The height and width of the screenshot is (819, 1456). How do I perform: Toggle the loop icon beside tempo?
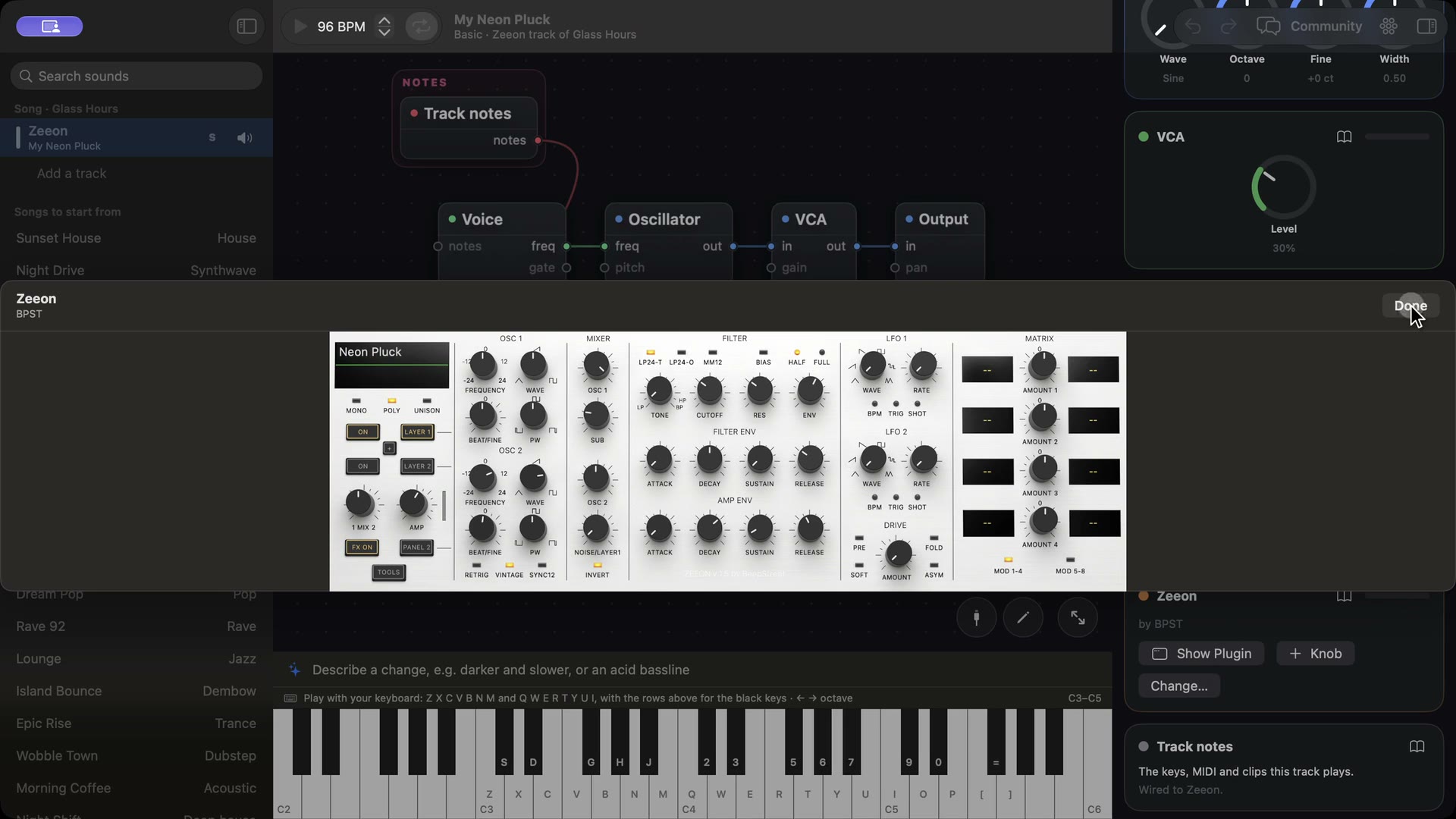point(422,27)
